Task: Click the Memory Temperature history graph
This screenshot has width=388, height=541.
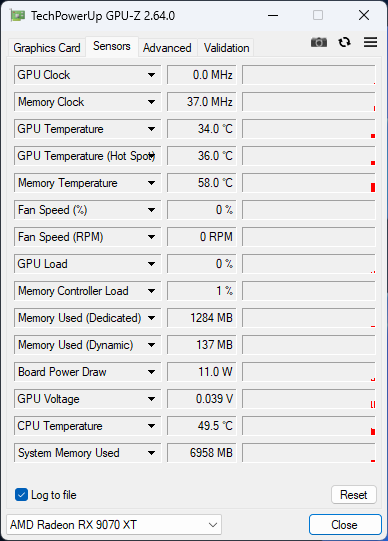Action: coord(308,183)
